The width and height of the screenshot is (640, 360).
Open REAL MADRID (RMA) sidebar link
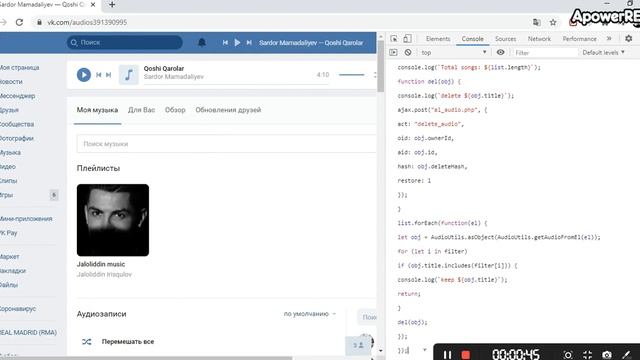tap(28, 332)
